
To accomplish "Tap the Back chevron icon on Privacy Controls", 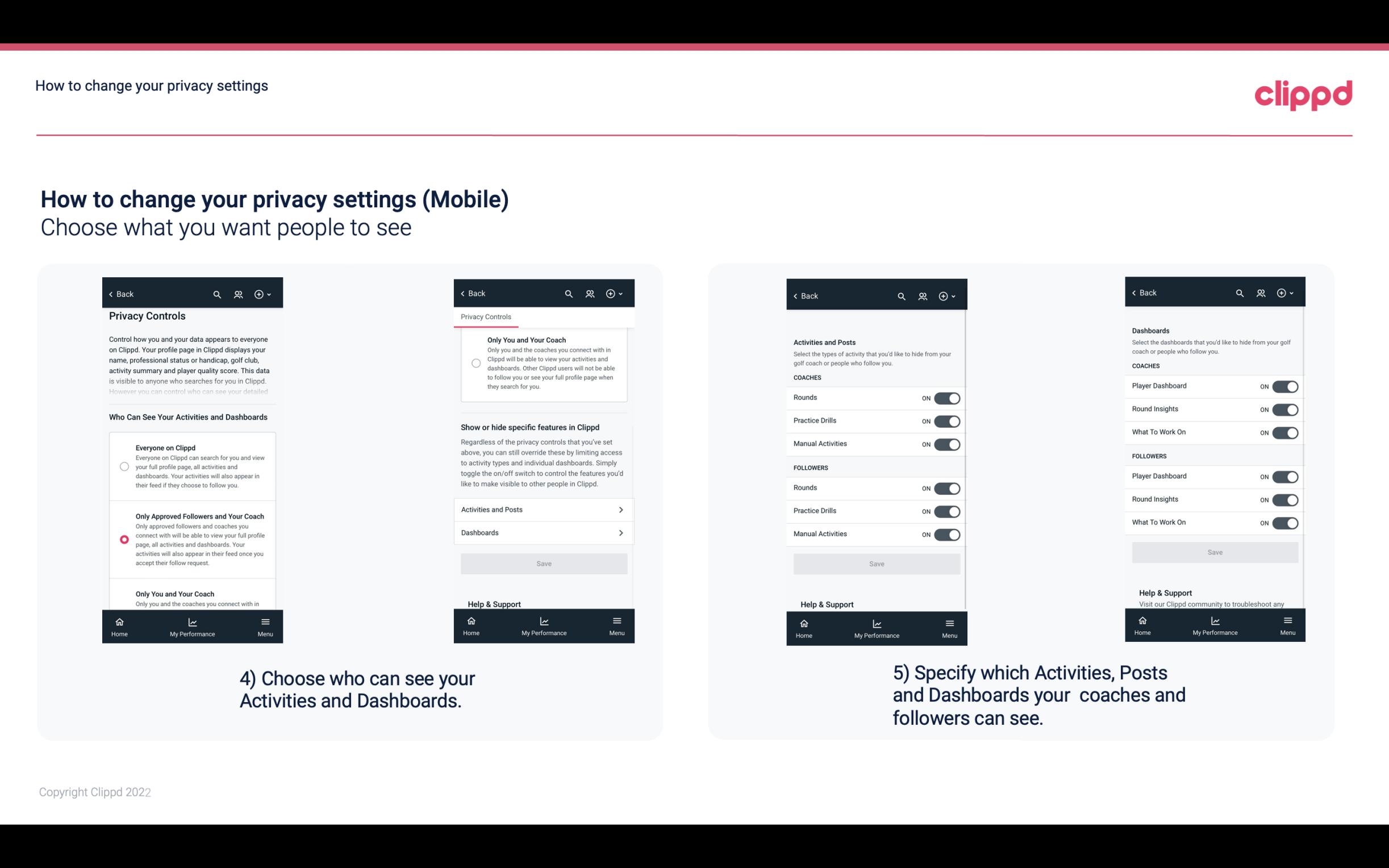I will point(112,293).
